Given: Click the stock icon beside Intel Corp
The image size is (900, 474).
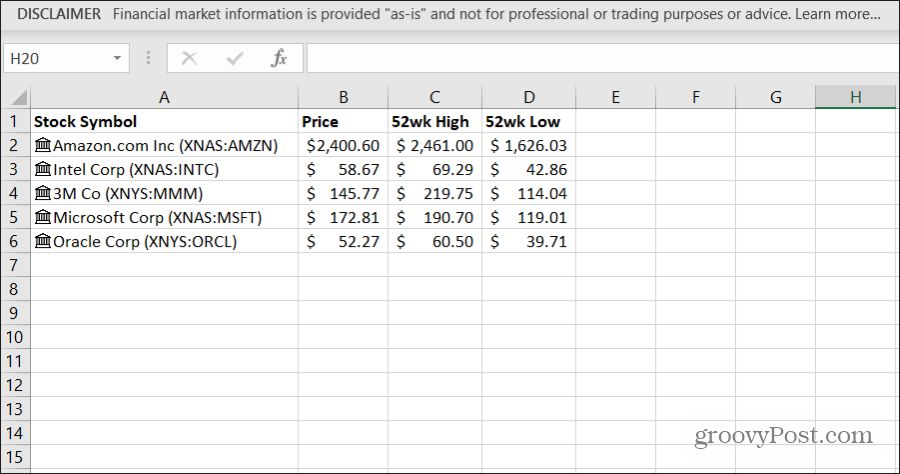Looking at the screenshot, I should pos(43,170).
